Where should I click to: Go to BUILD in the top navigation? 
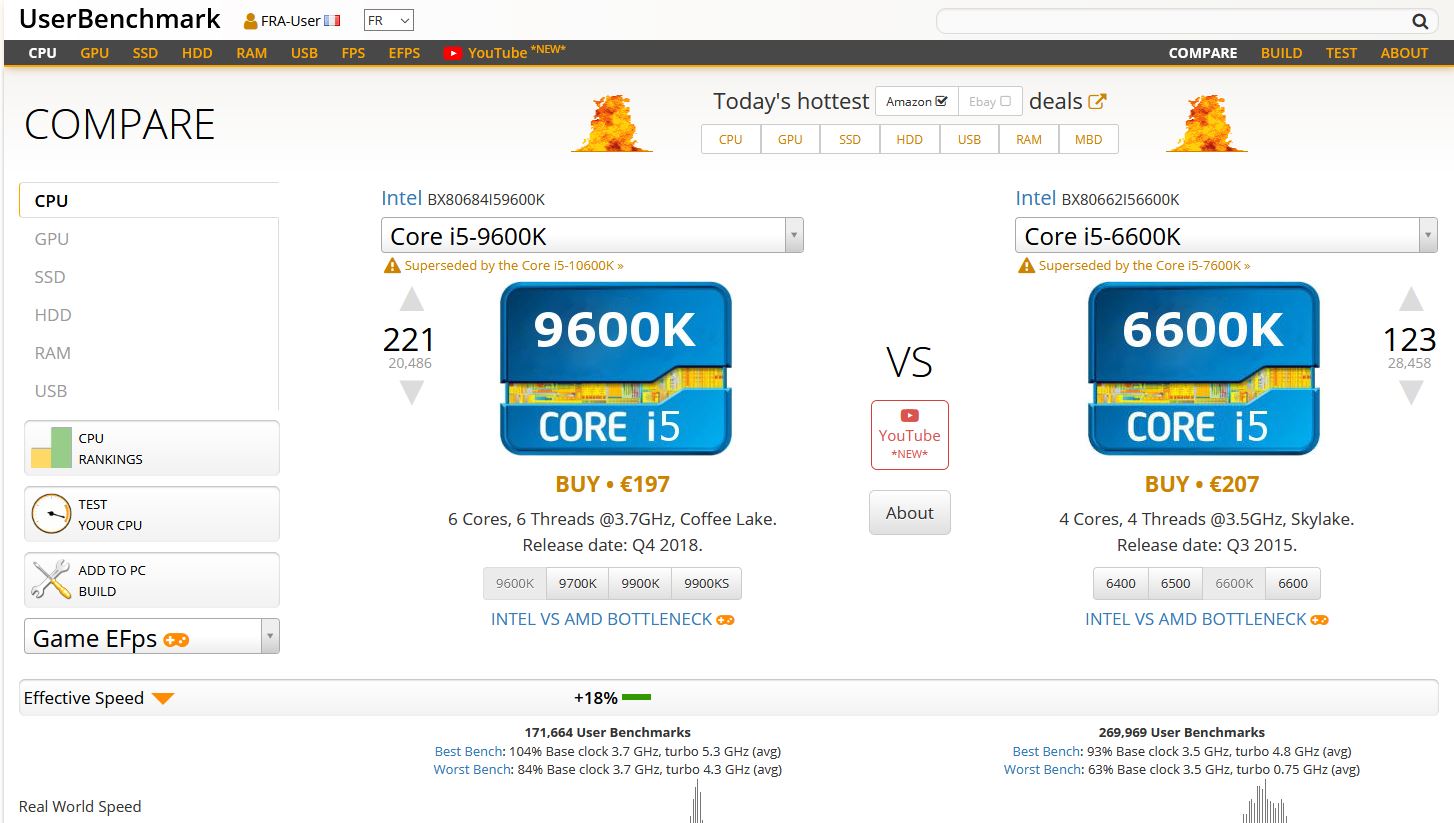click(x=1281, y=53)
